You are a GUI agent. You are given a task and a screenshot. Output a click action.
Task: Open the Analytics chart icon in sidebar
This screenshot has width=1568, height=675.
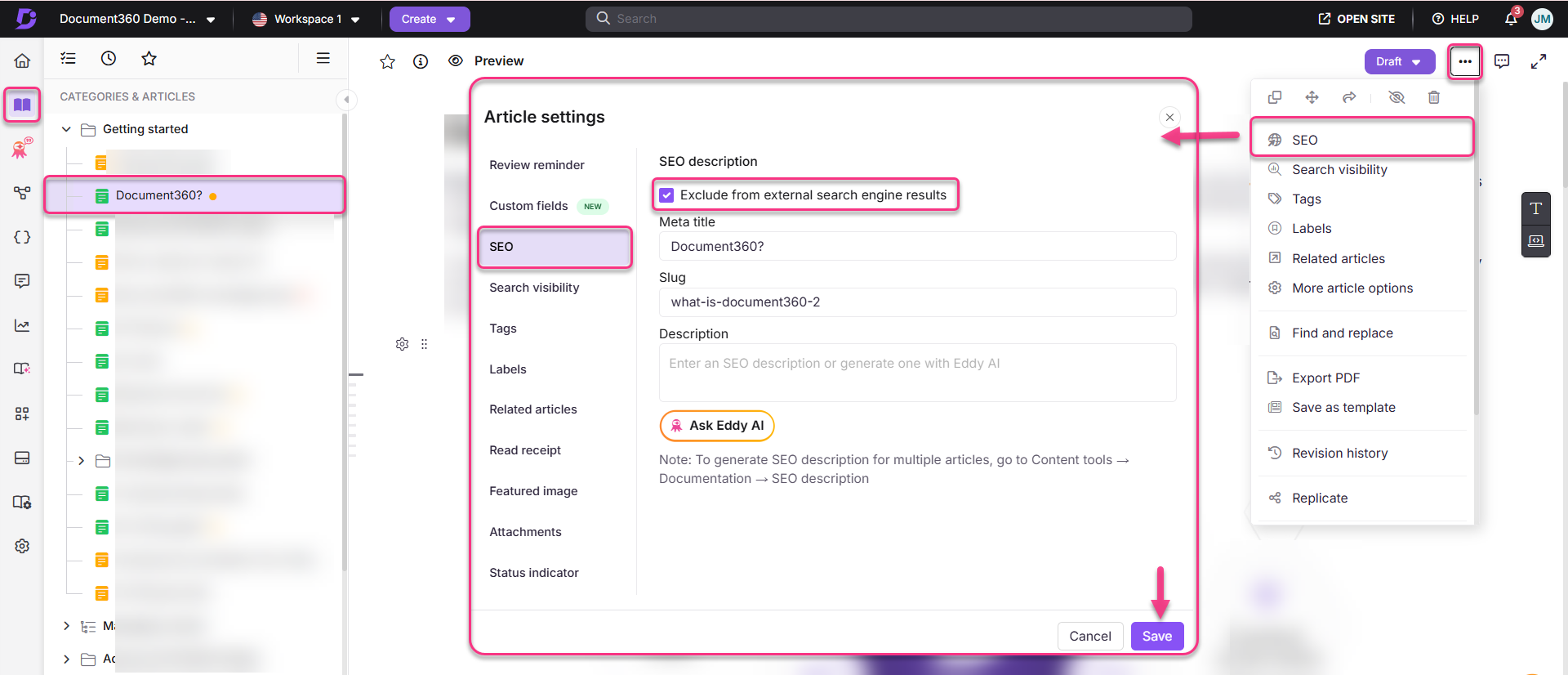click(x=22, y=325)
